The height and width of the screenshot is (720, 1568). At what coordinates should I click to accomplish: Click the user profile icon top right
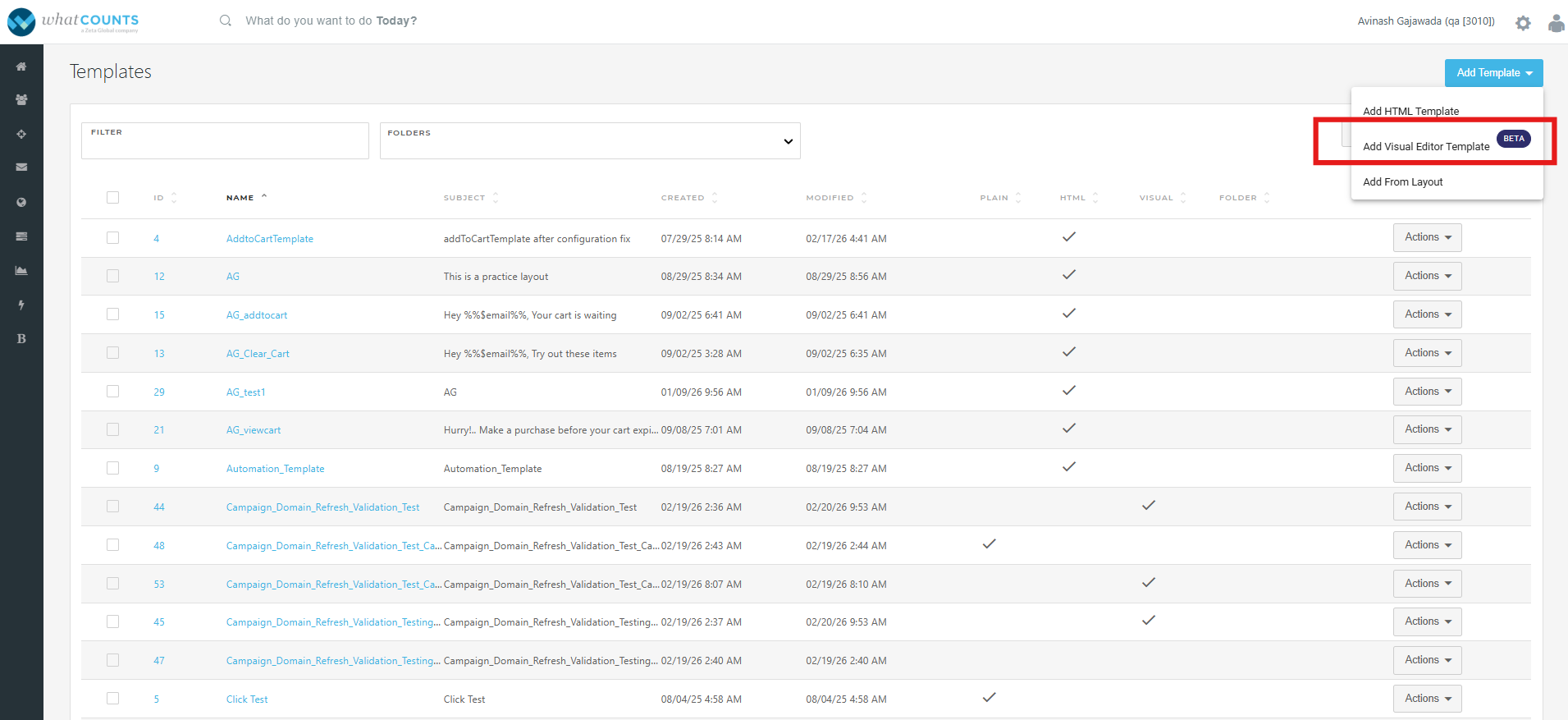click(x=1556, y=23)
